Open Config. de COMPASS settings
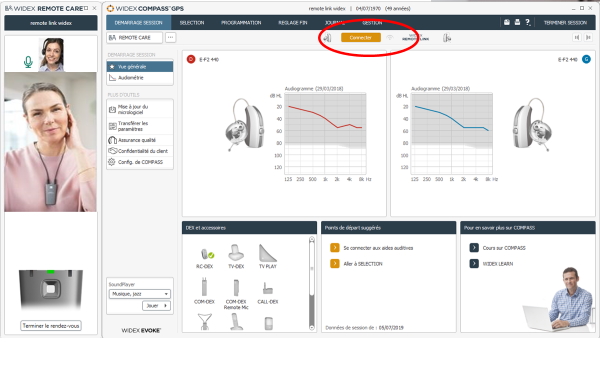Screen dimensions: 600x384 140,162
